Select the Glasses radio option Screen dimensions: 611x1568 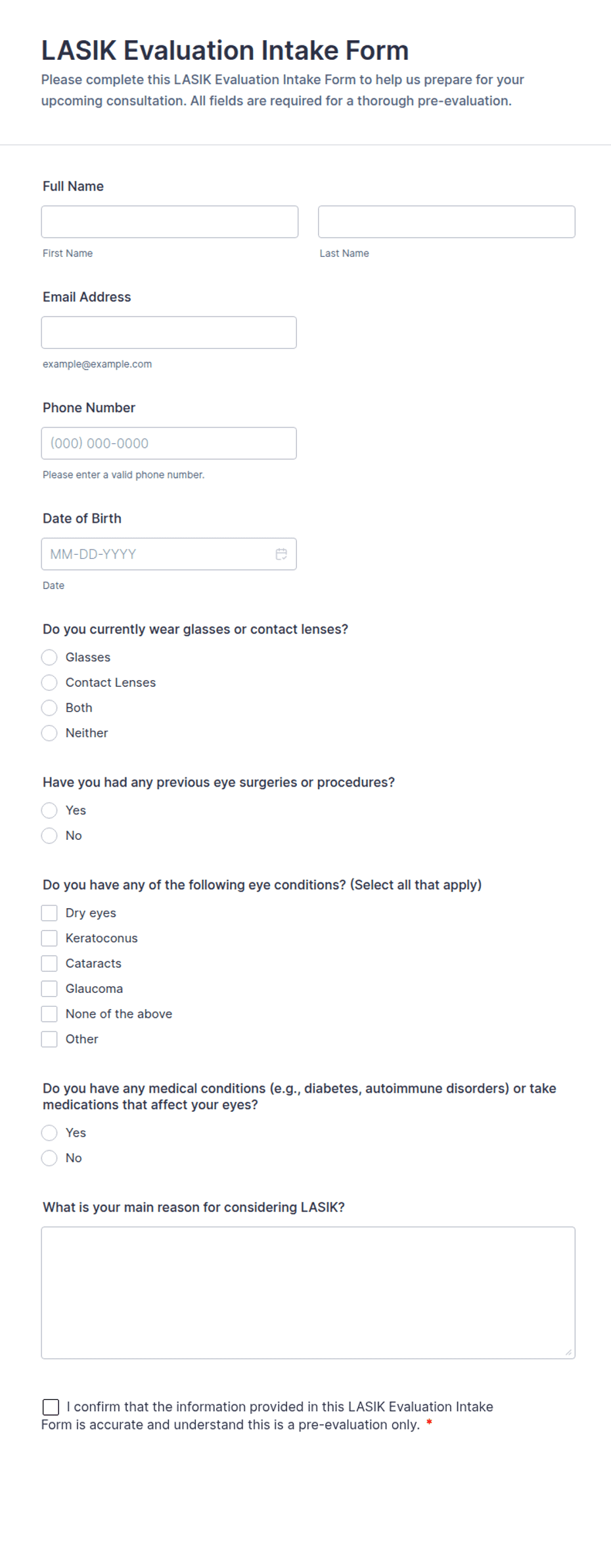pos(49,657)
